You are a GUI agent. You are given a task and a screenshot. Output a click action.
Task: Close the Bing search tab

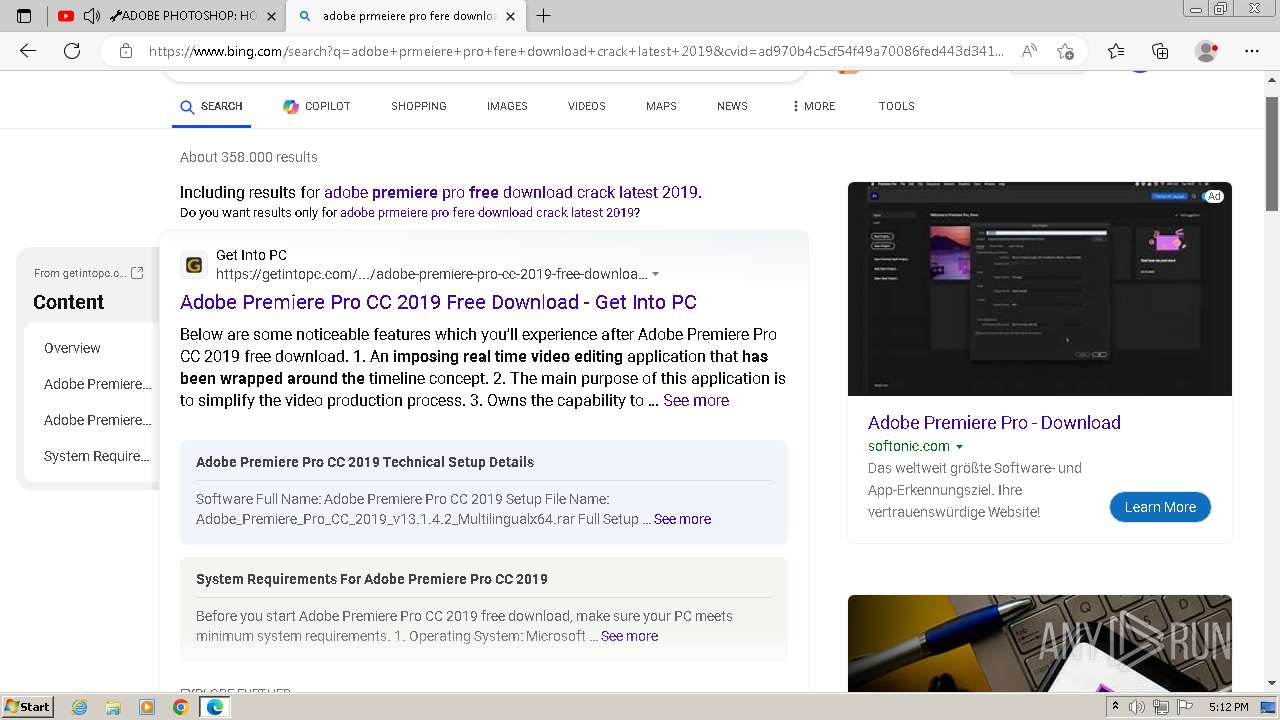click(510, 16)
